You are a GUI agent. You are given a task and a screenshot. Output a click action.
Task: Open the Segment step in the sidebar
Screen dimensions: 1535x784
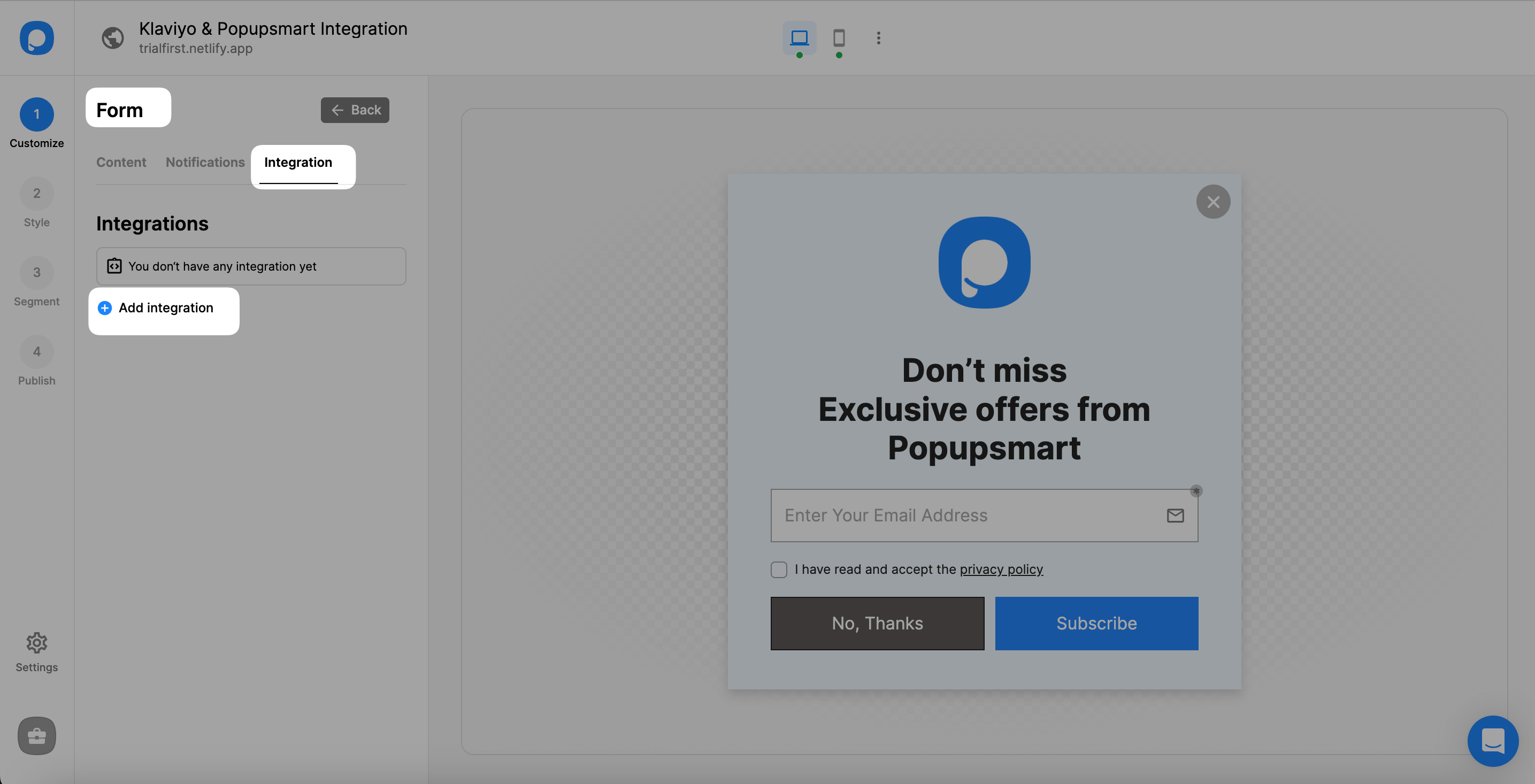coord(36,272)
